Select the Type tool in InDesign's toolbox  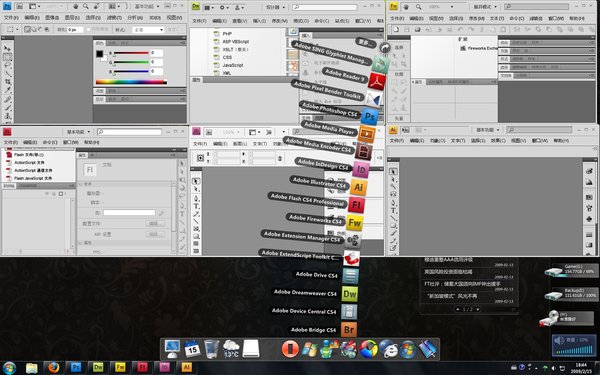pyautogui.click(x=196, y=206)
